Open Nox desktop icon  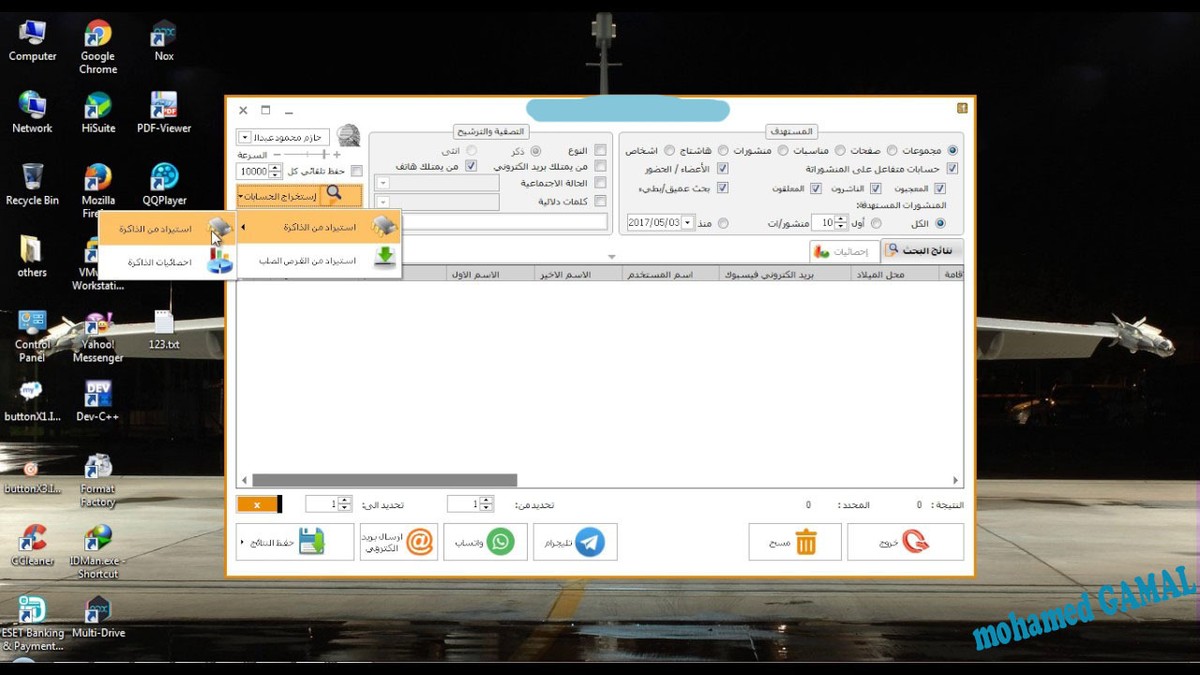(164, 41)
